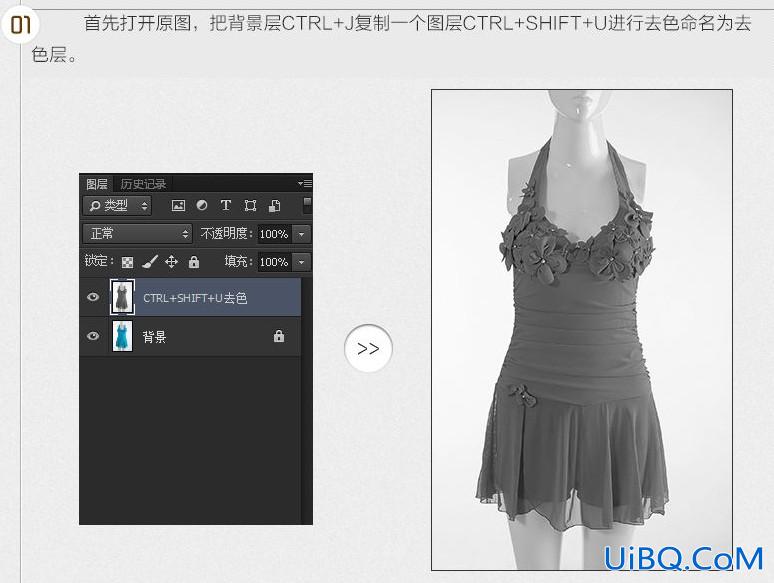
Task: Click the 不透明度 100% value field
Action: tap(274, 234)
